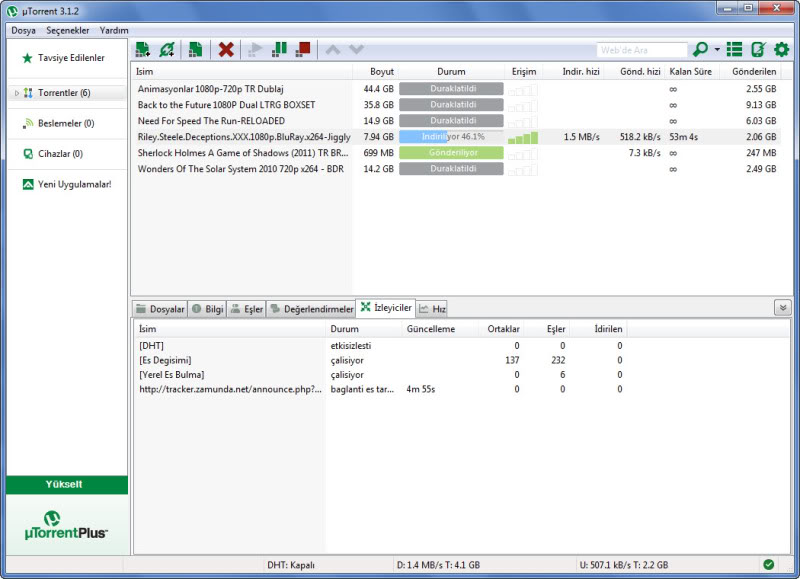Switch to the Bilgi tab
The height and width of the screenshot is (579, 800).
pos(207,309)
